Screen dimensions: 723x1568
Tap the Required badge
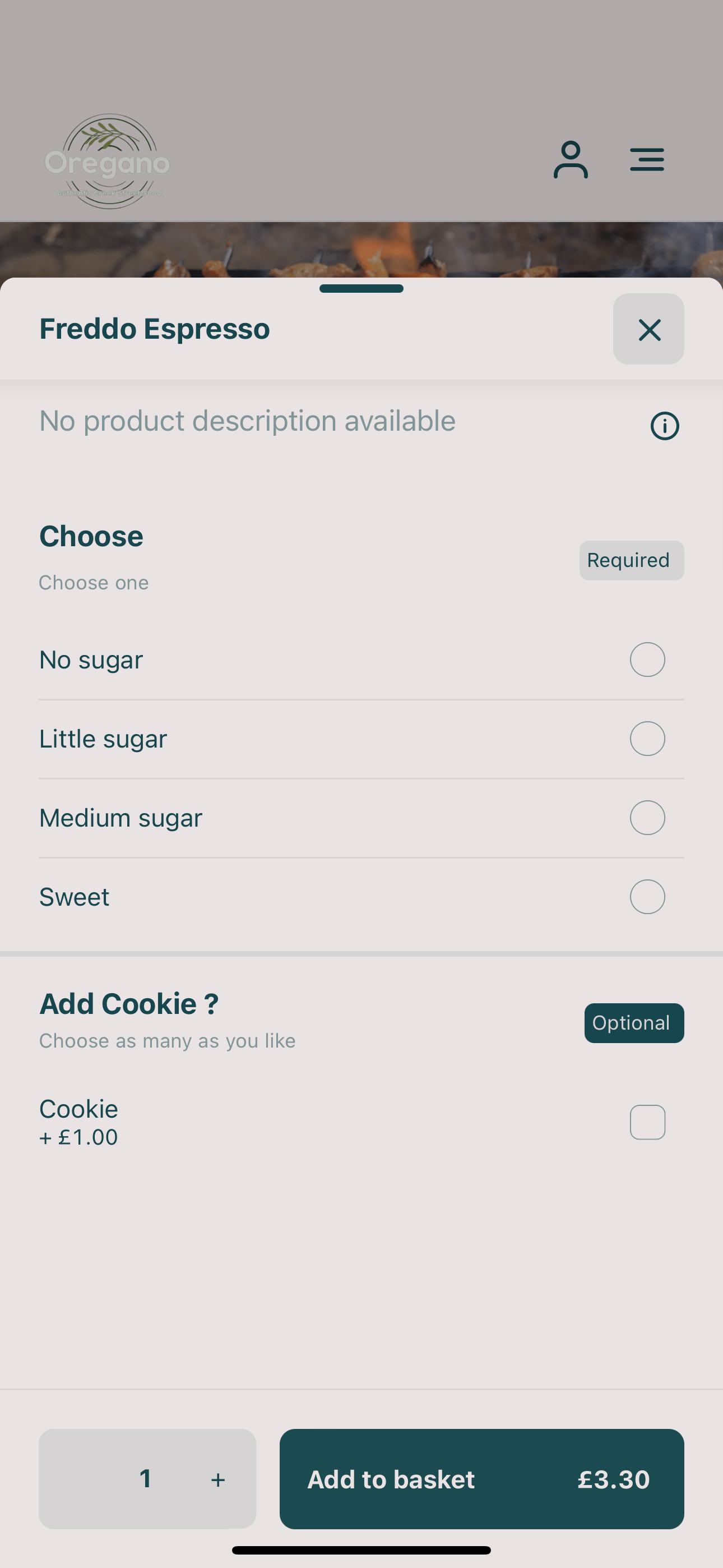(631, 560)
